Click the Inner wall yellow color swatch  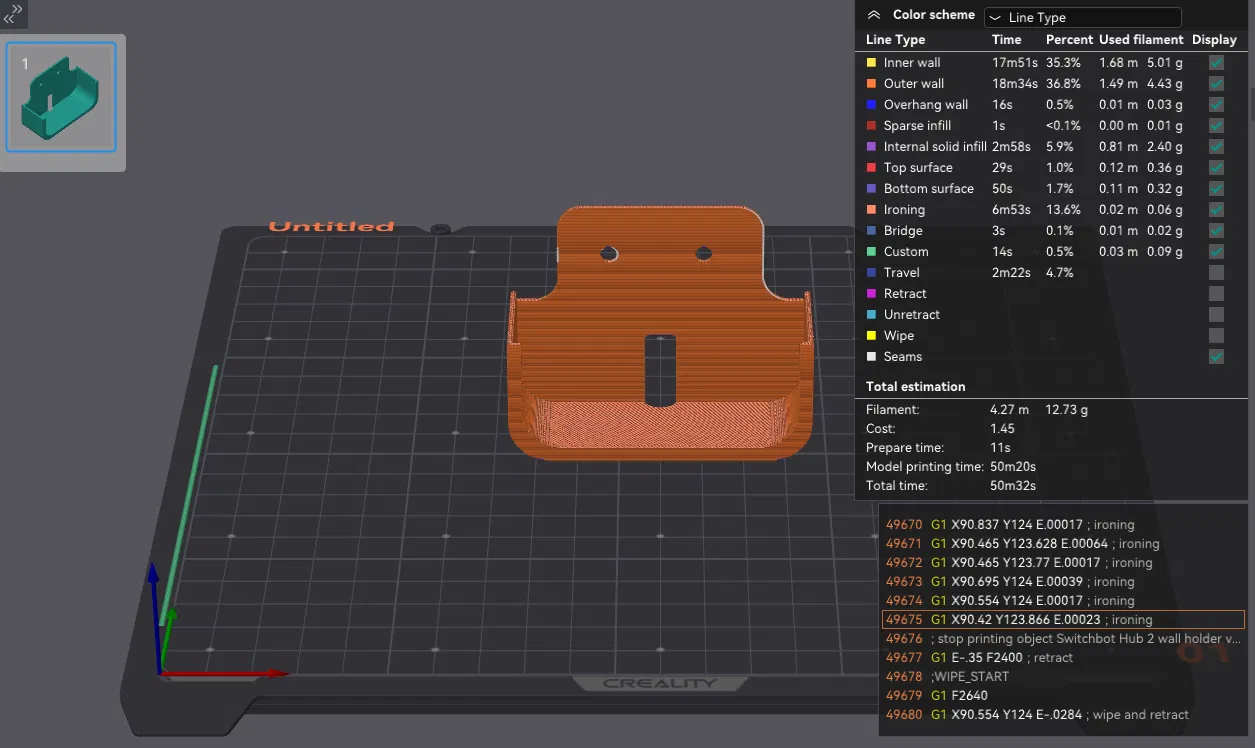pos(871,62)
